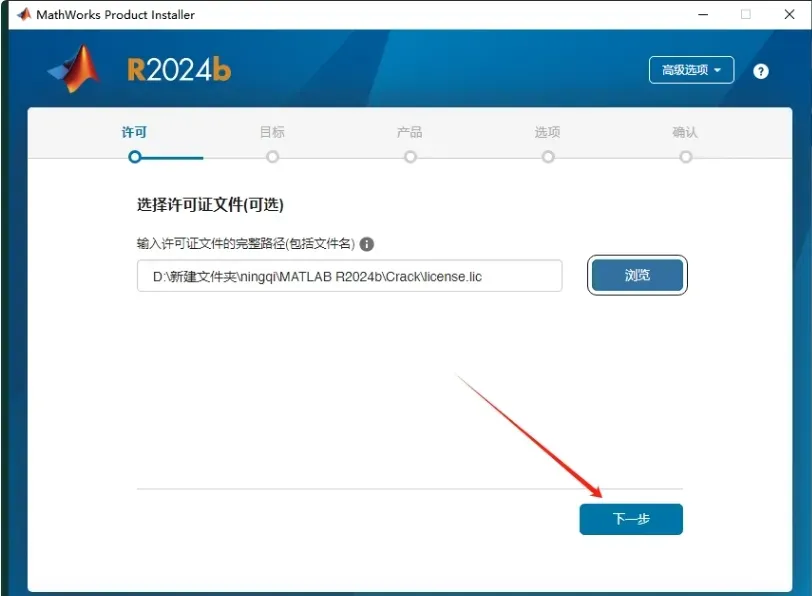
Task: Select the 选项 step tab
Action: click(x=547, y=133)
